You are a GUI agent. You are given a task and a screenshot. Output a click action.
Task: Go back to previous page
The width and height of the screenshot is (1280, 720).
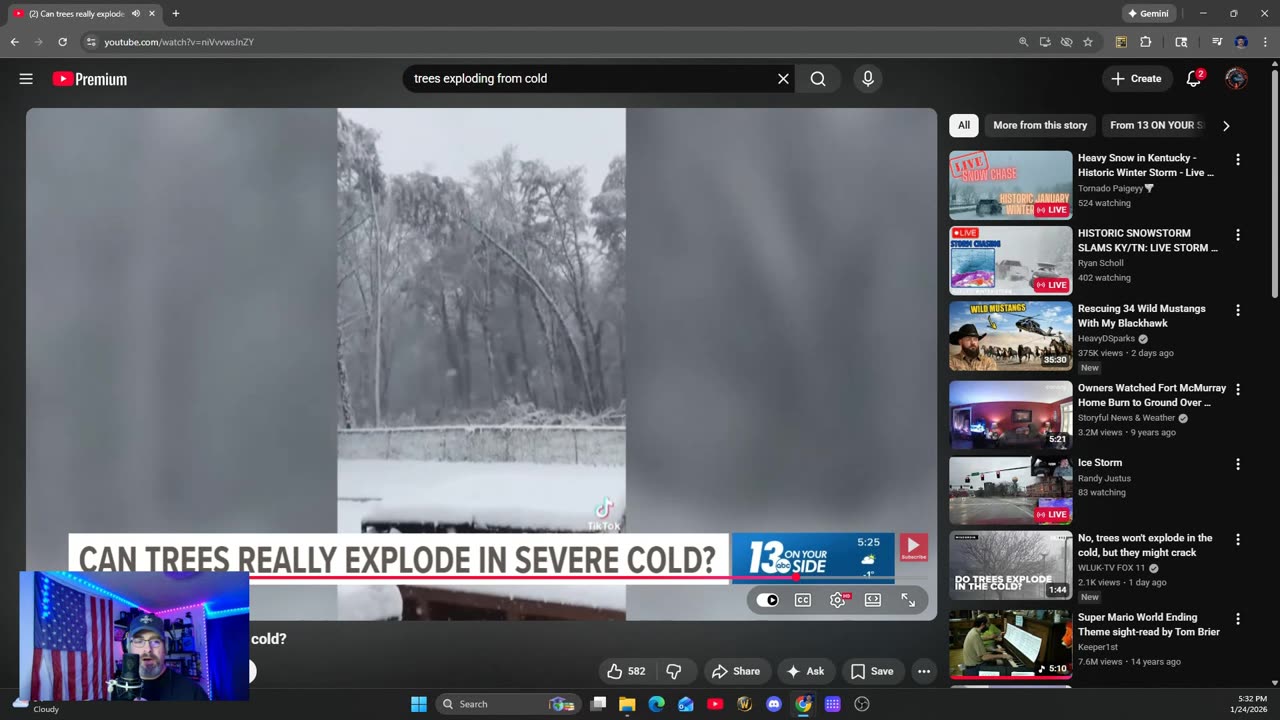[x=14, y=42]
